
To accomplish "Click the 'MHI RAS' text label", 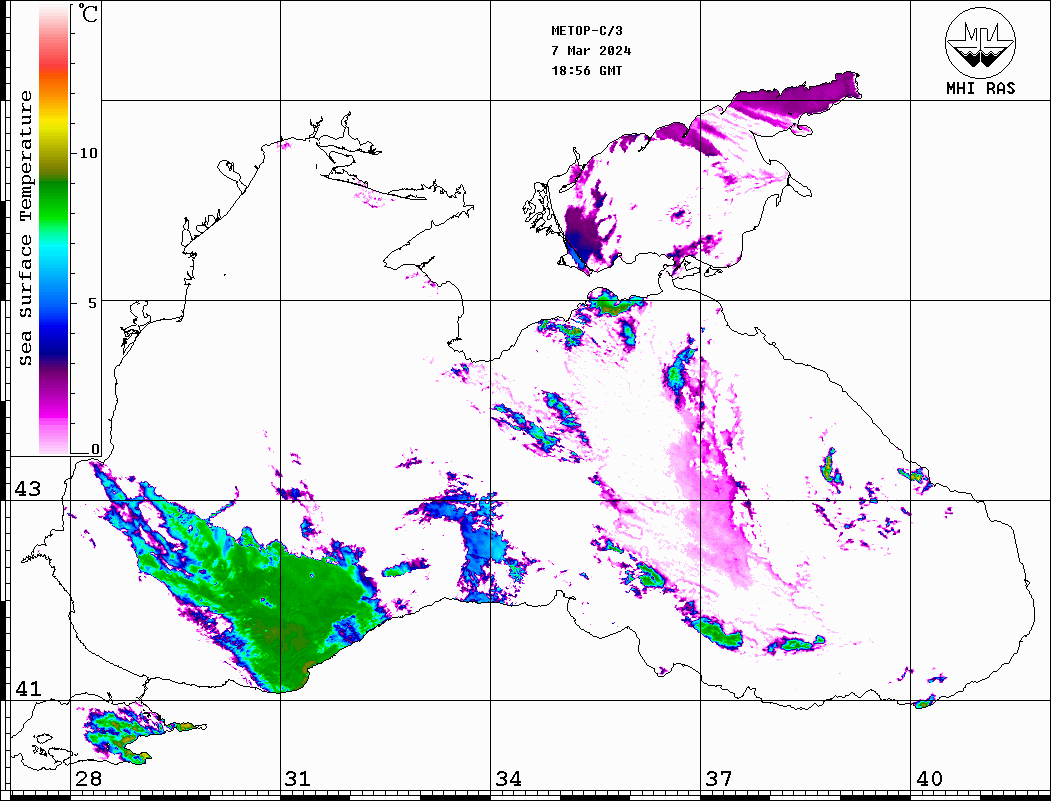I will (x=981, y=88).
